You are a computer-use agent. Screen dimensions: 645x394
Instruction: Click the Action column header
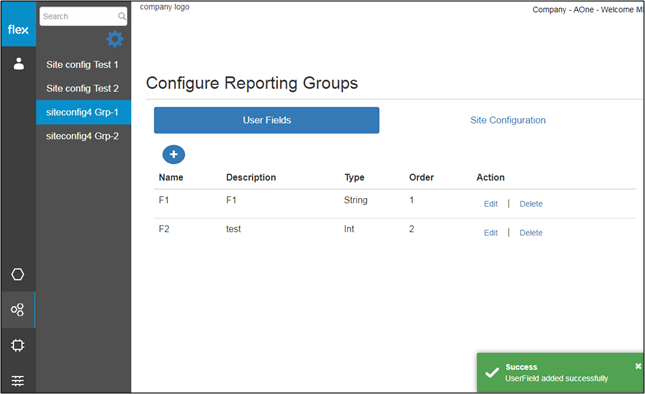tap(490, 177)
